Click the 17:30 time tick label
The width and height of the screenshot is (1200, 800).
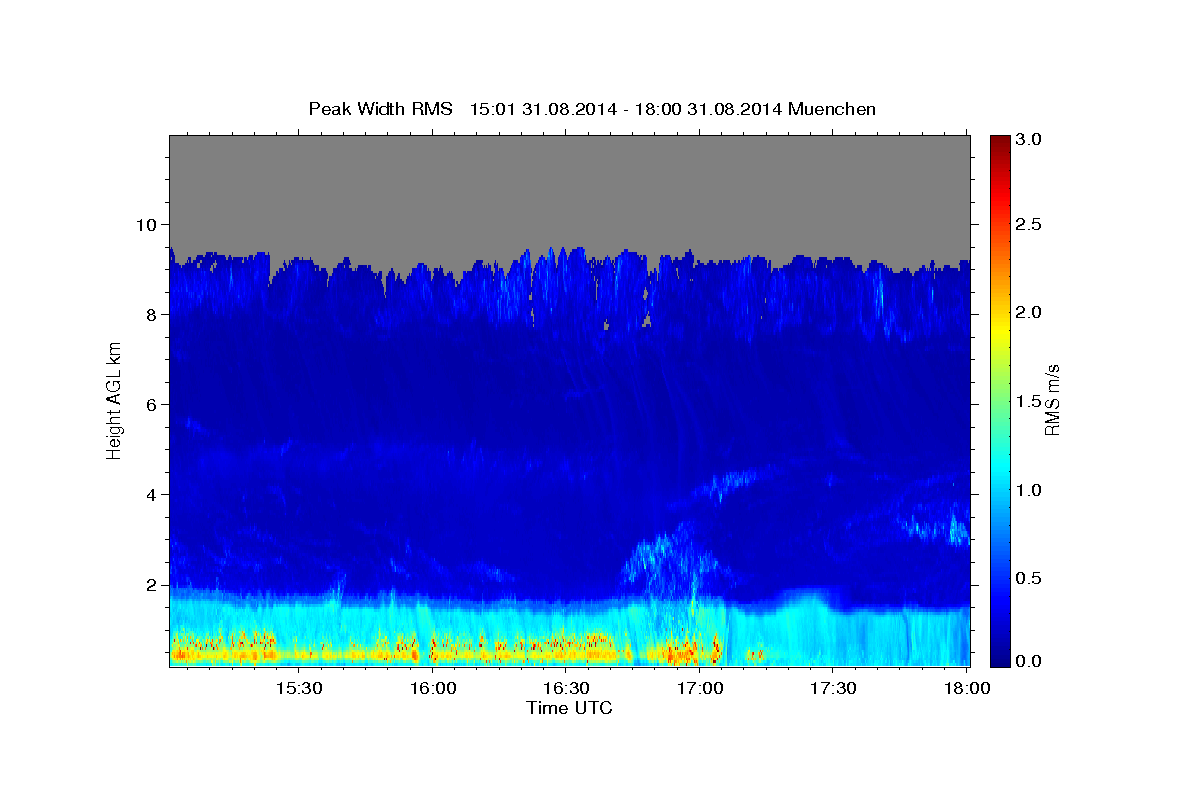834,689
